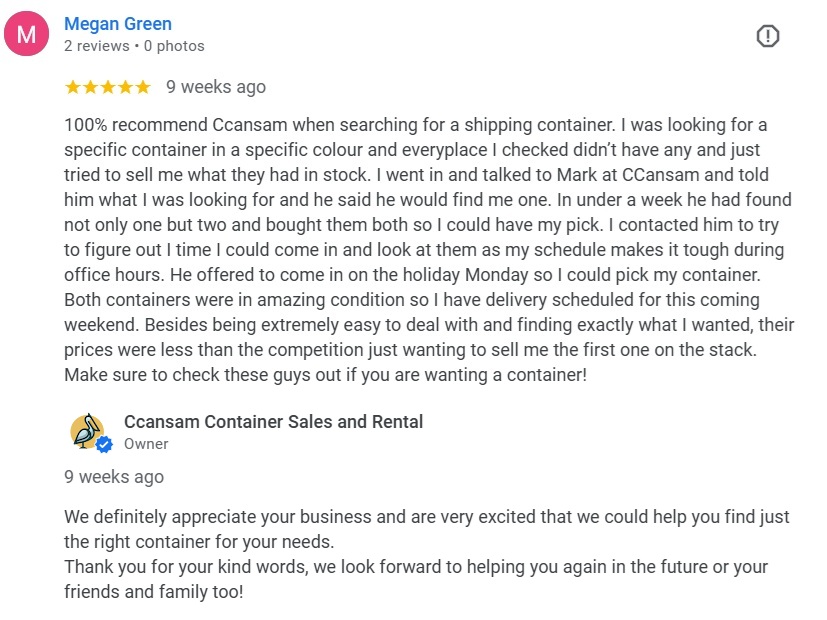Click the Ccansam pelican logo avatar

[x=87, y=431]
